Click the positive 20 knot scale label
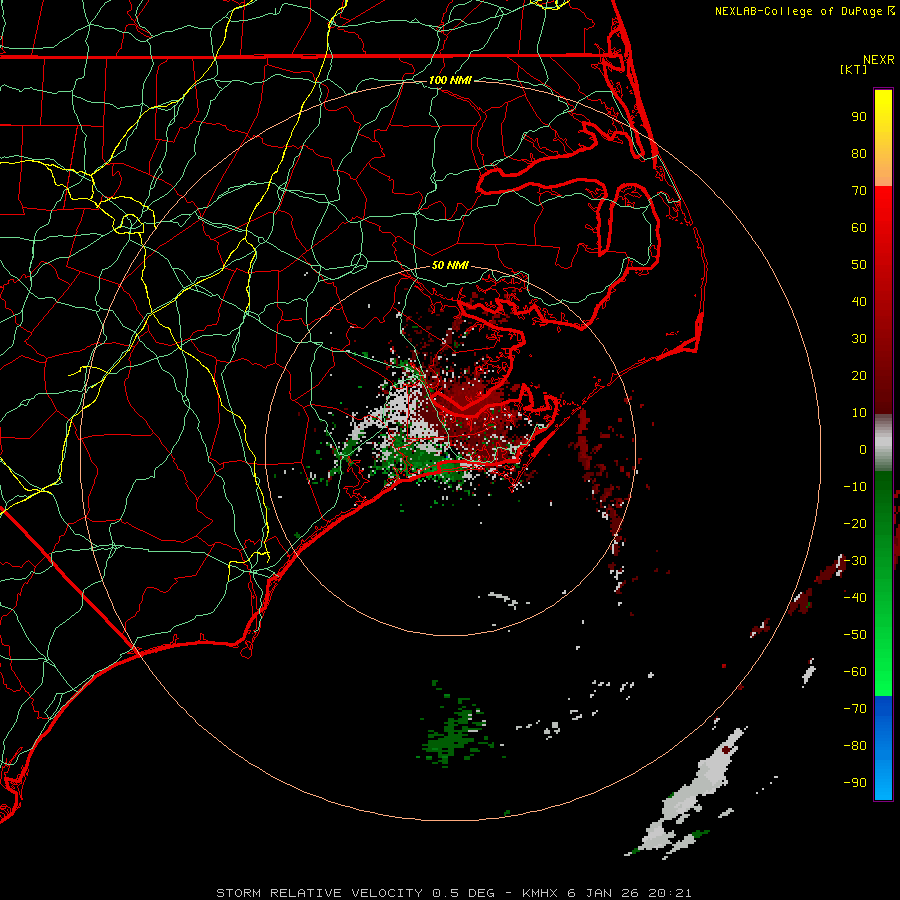The height and width of the screenshot is (900, 900). pos(859,375)
